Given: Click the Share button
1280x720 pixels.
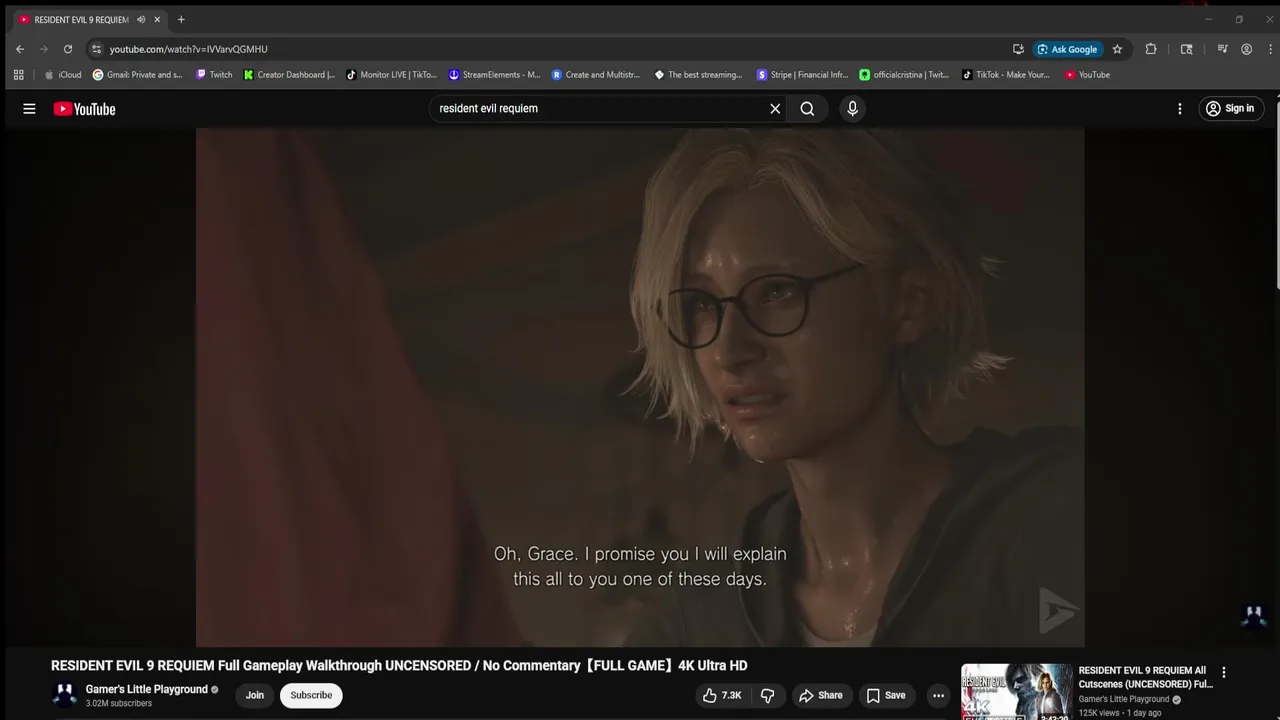Looking at the screenshot, I should (x=820, y=696).
